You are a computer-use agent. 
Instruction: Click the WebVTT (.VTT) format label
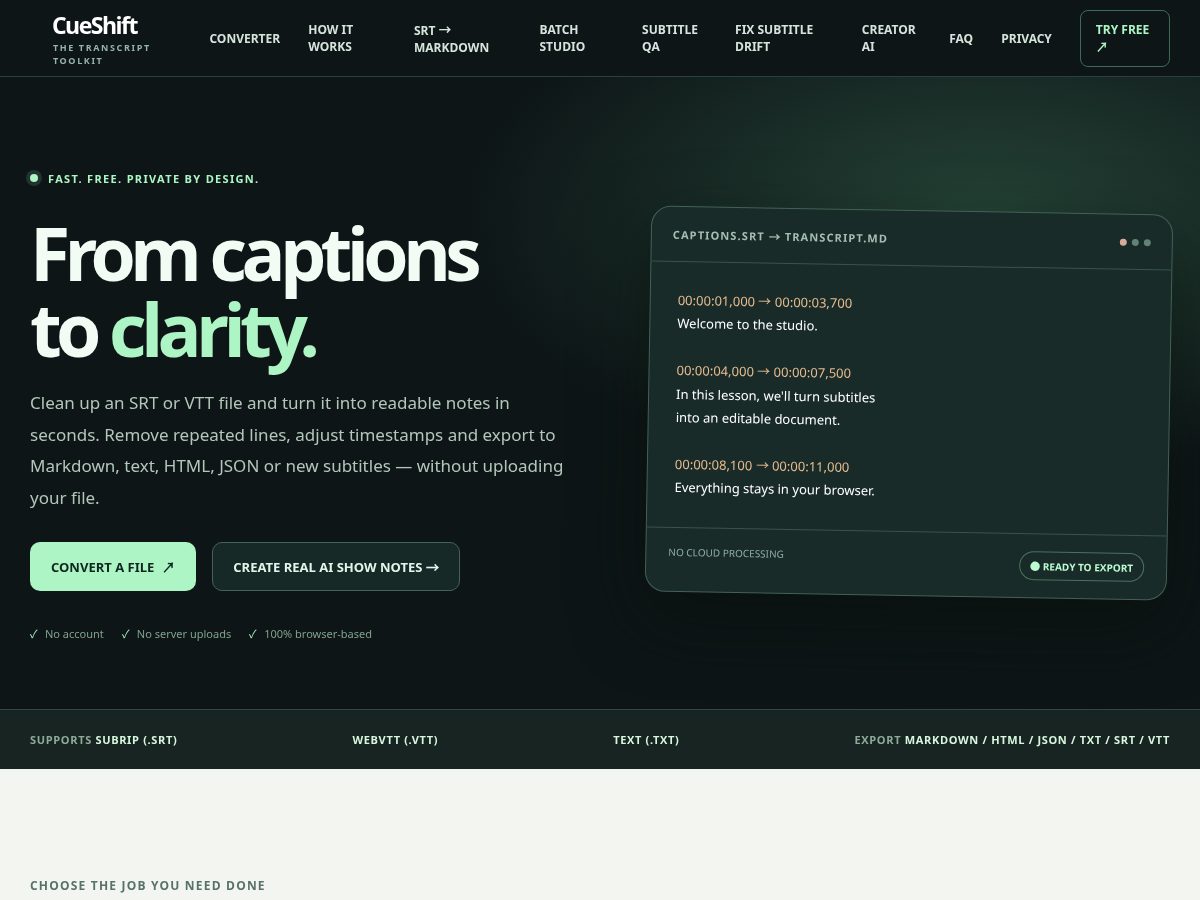(395, 740)
